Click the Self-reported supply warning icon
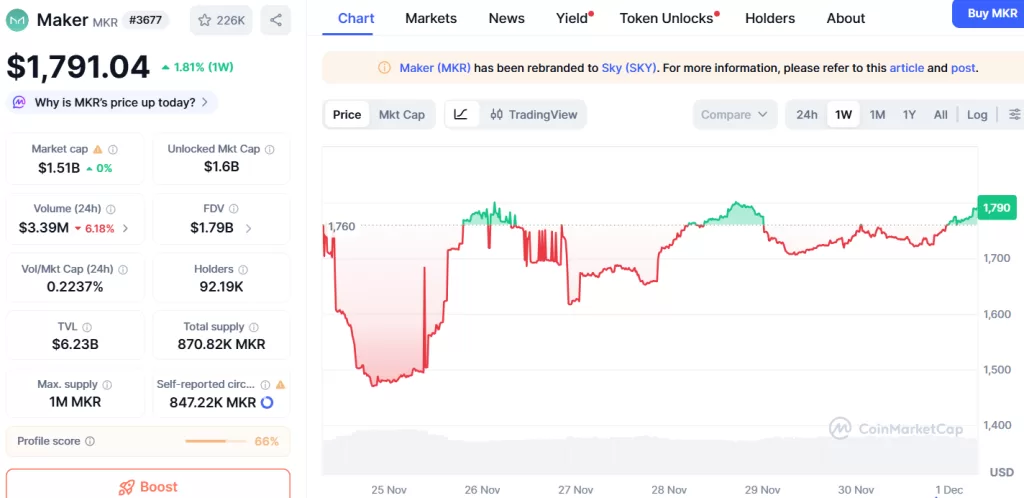This screenshot has width=1024, height=498. click(x=280, y=384)
